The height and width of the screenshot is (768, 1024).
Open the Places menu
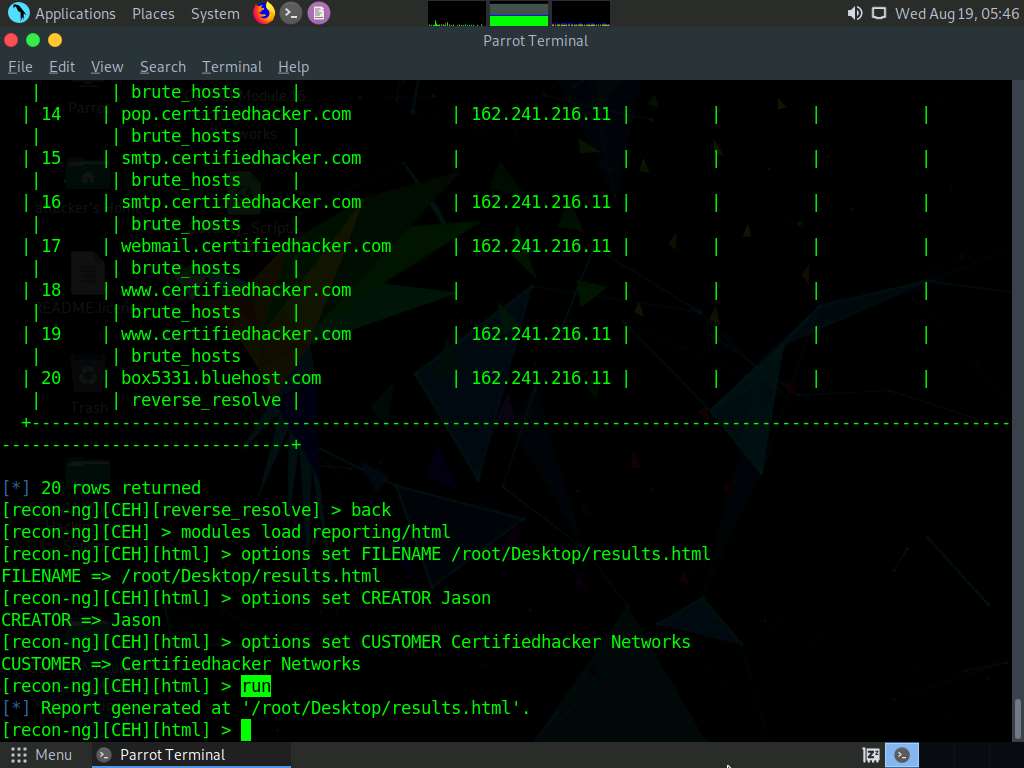(x=153, y=13)
